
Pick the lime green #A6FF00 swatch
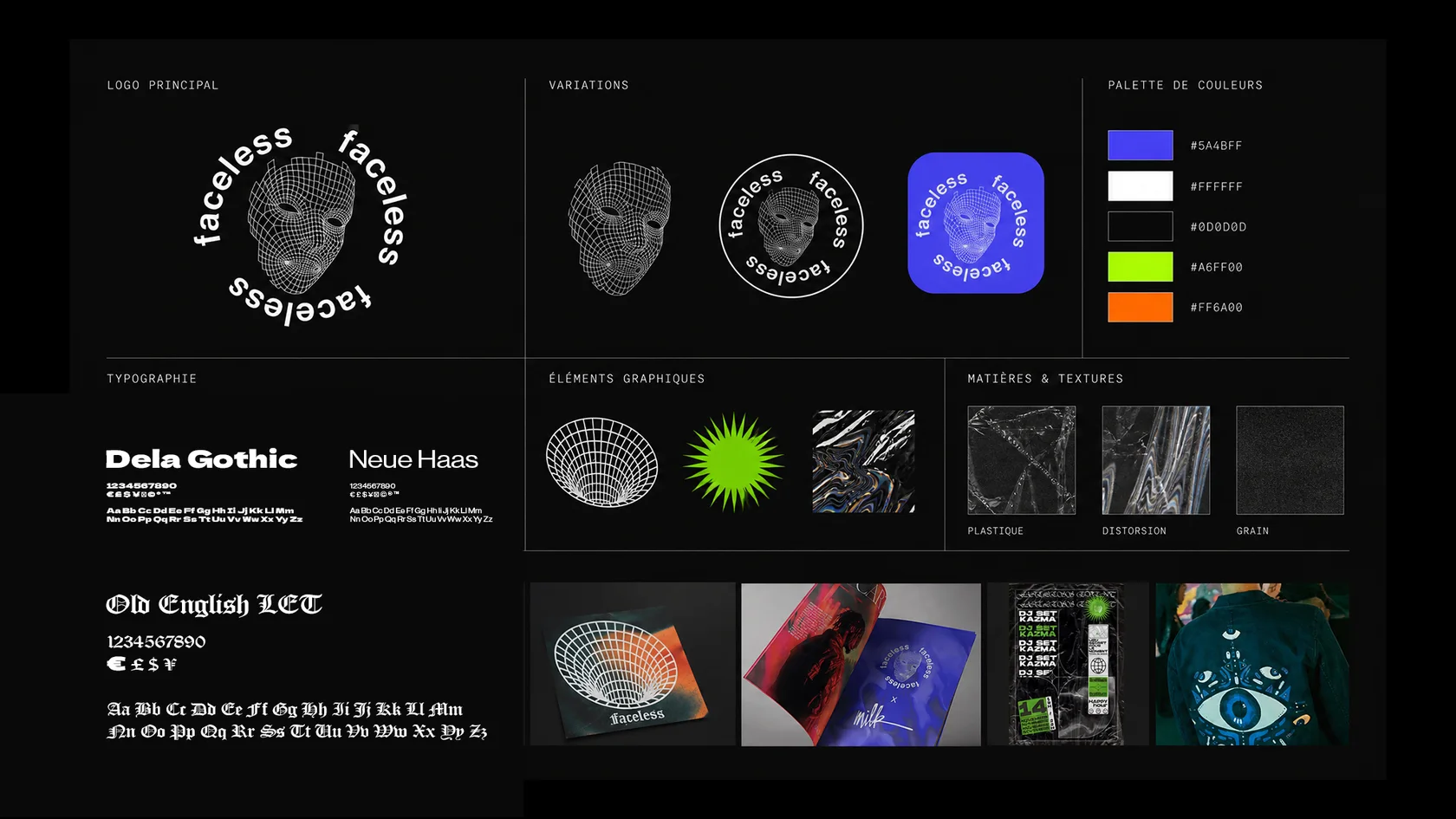pos(1141,267)
